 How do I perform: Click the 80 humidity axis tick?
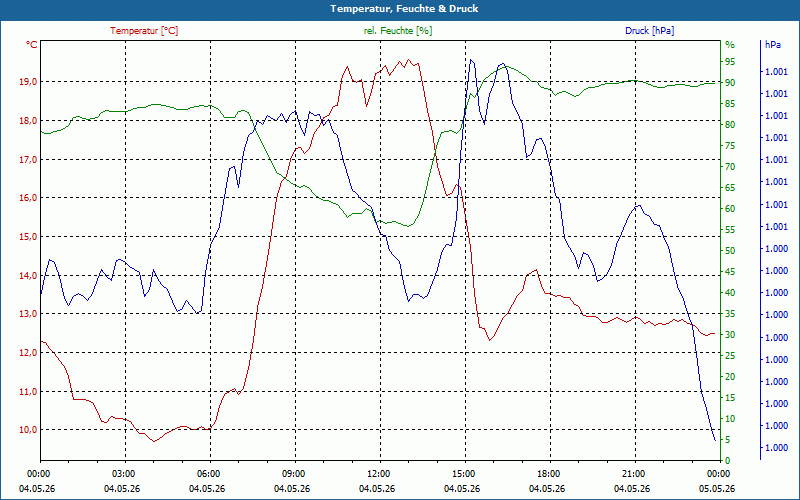[x=730, y=124]
